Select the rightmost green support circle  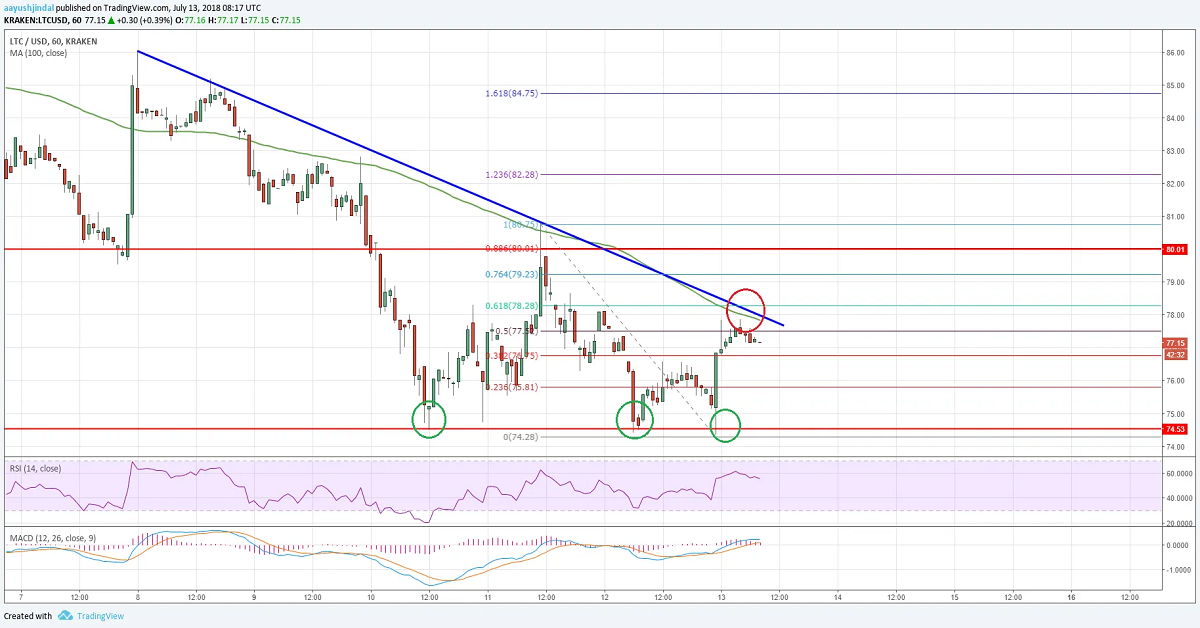pyautogui.click(x=726, y=425)
